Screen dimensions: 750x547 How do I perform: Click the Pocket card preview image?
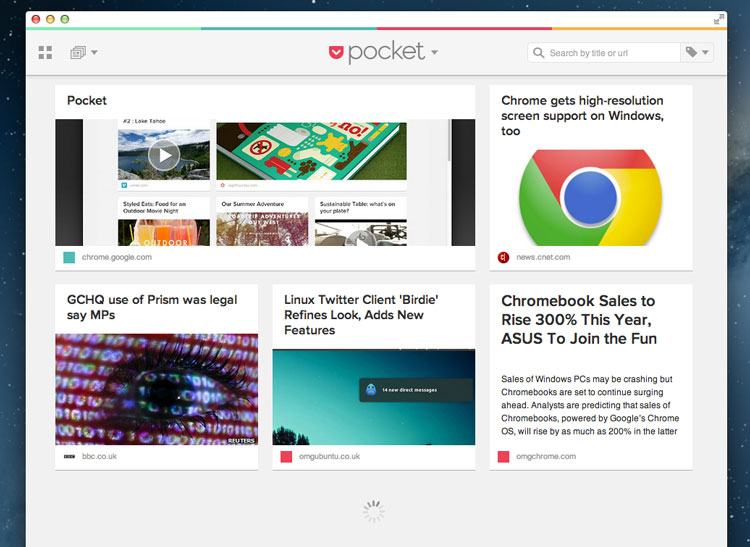[265, 182]
